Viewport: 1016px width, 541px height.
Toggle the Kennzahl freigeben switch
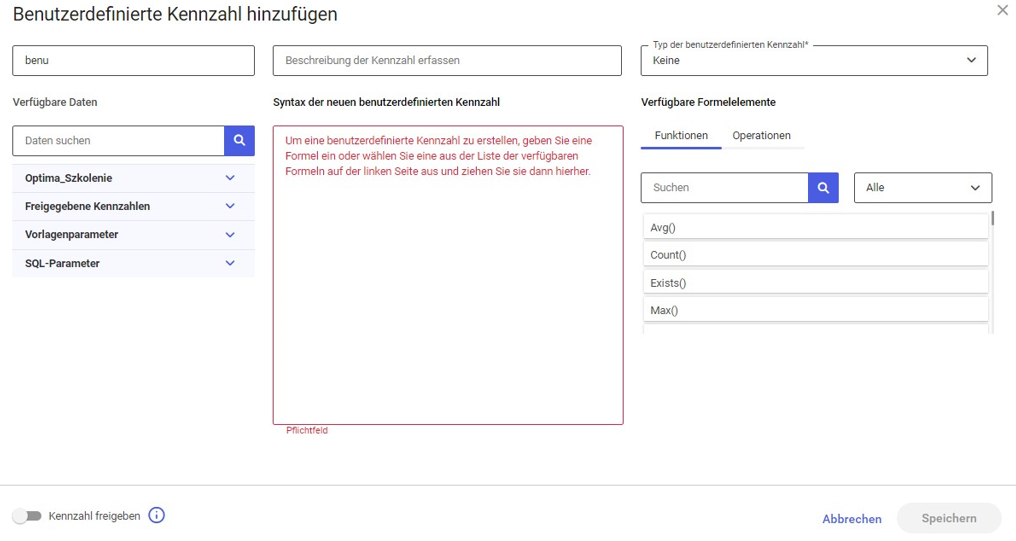pyautogui.click(x=27, y=516)
